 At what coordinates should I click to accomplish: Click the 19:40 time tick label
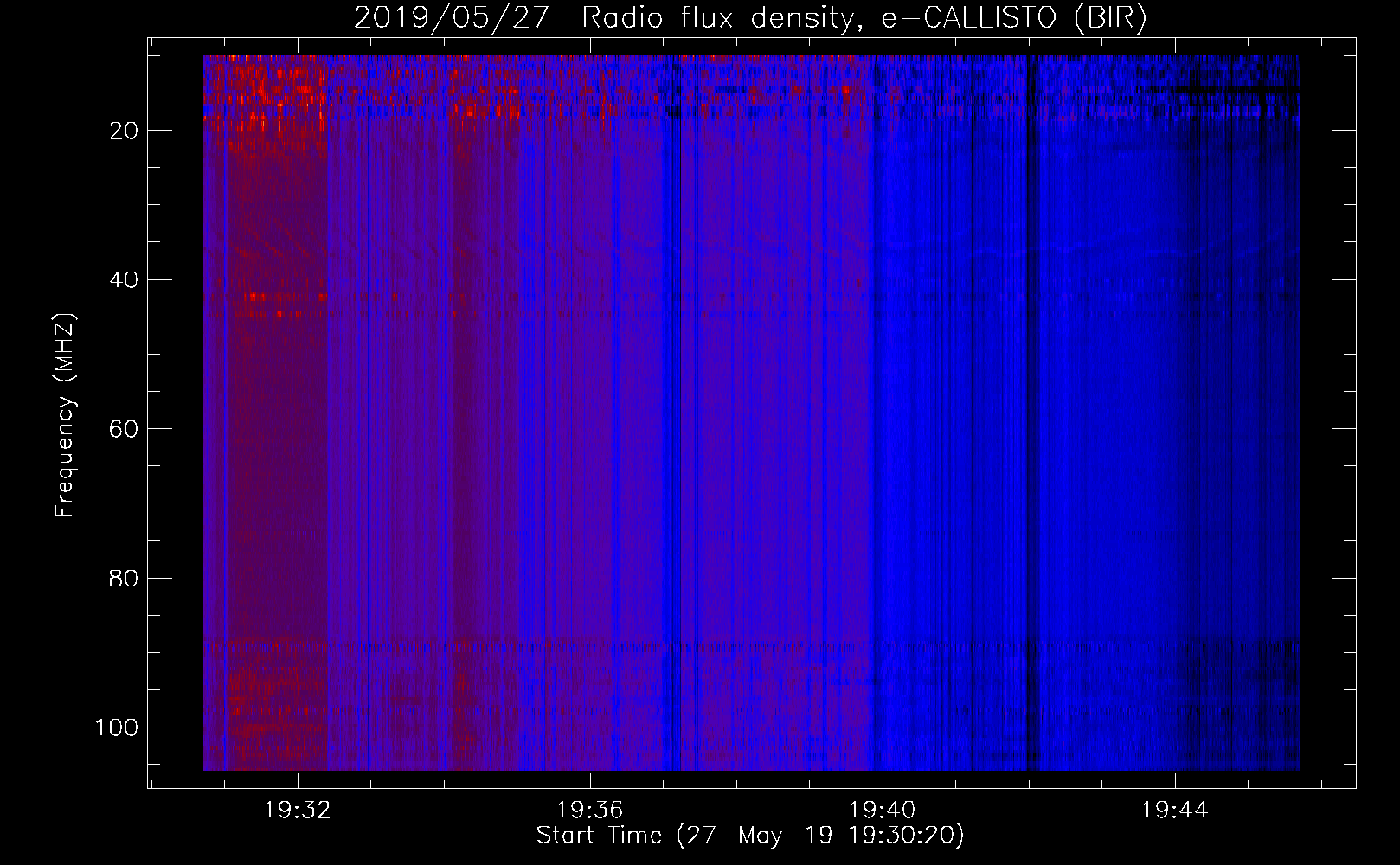pyautogui.click(x=883, y=811)
